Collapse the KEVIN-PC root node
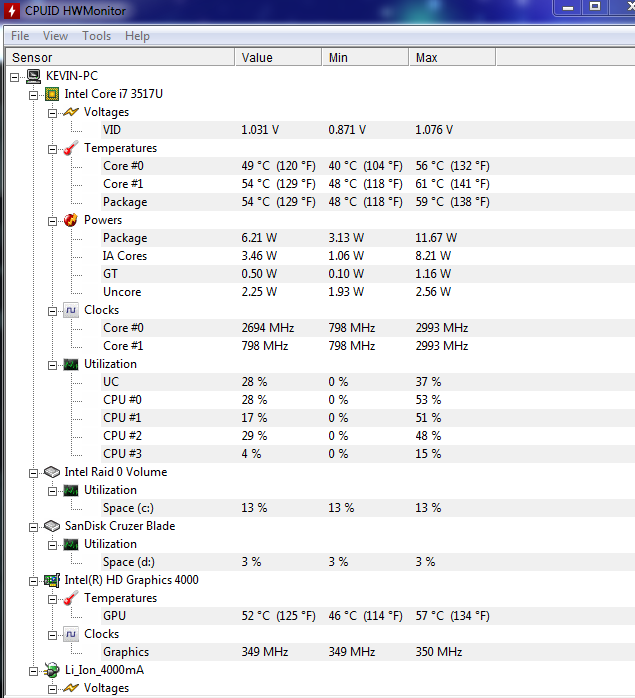The image size is (635, 698). (x=15, y=77)
